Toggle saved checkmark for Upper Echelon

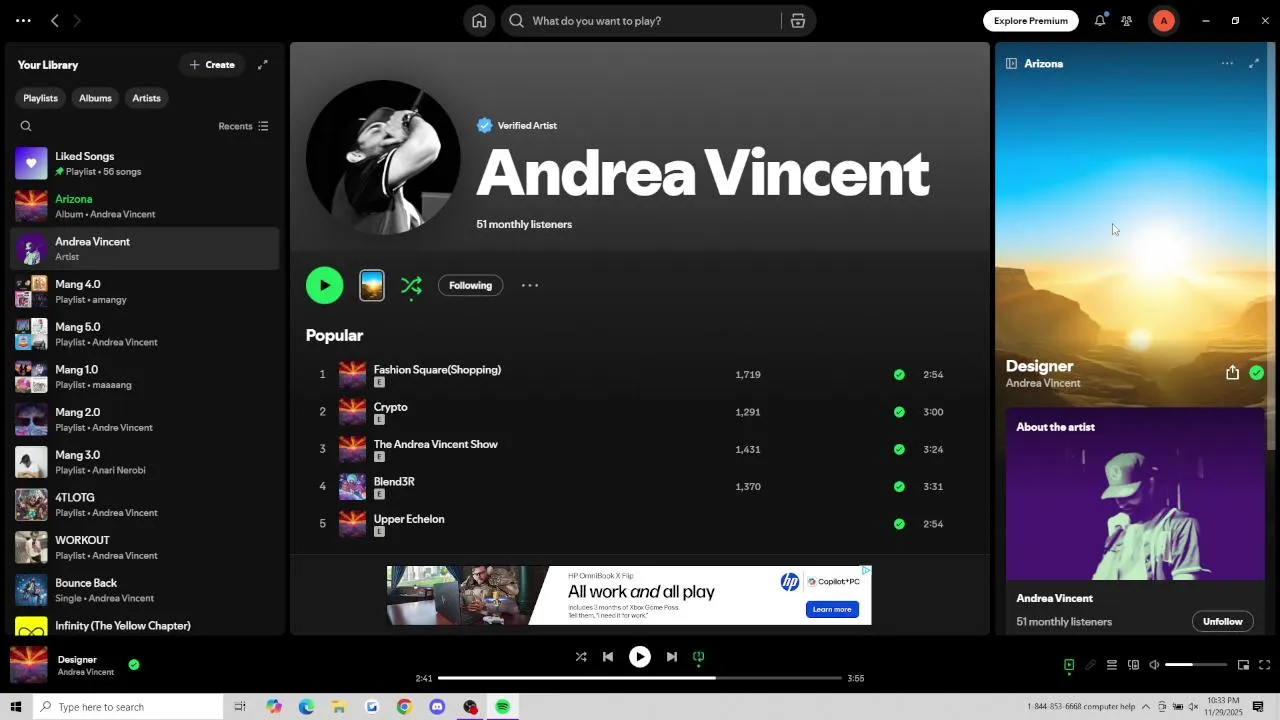pos(899,524)
